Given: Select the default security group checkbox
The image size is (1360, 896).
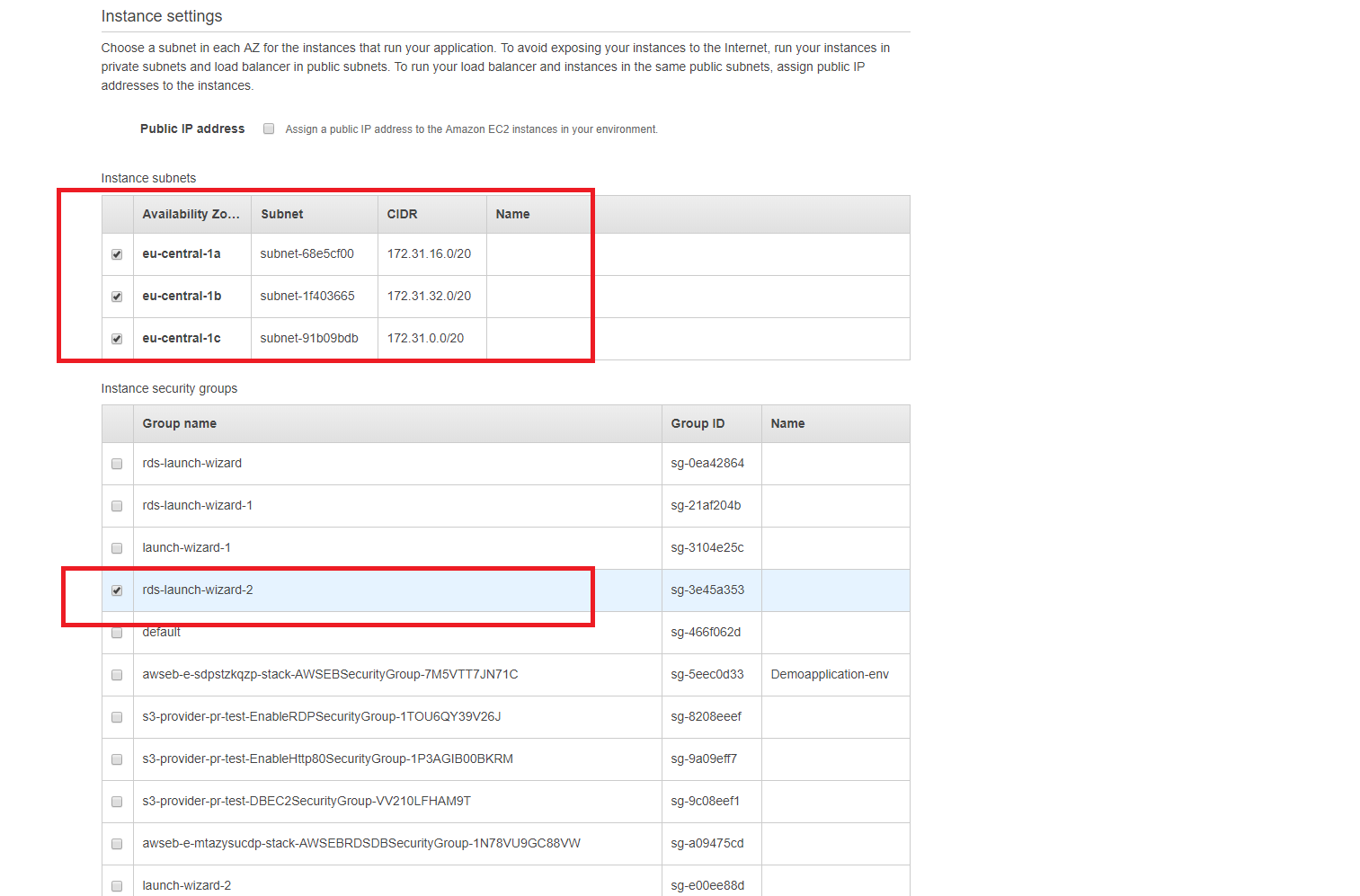Looking at the screenshot, I should (x=117, y=633).
